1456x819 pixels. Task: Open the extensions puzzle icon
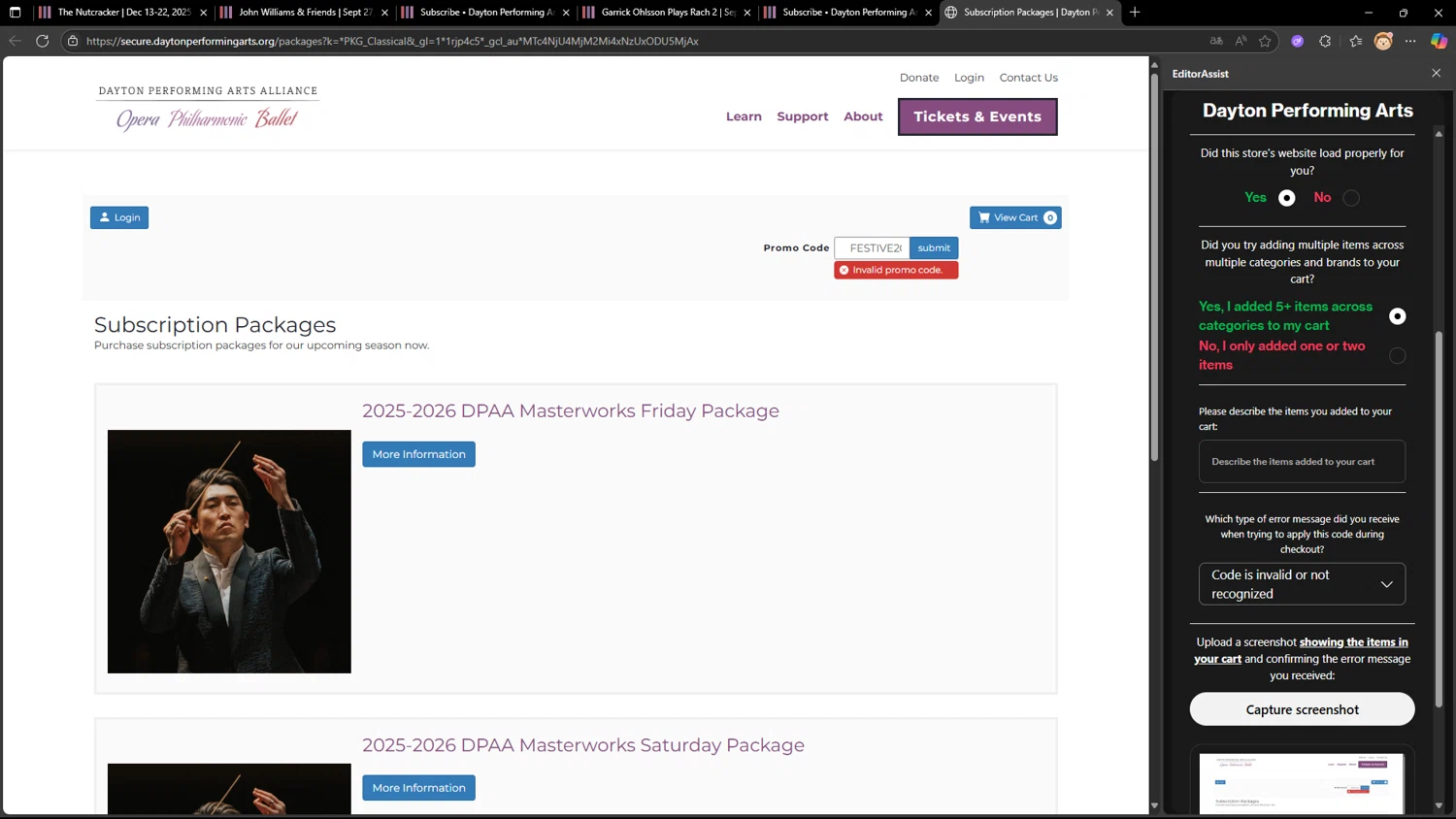coord(1325,41)
